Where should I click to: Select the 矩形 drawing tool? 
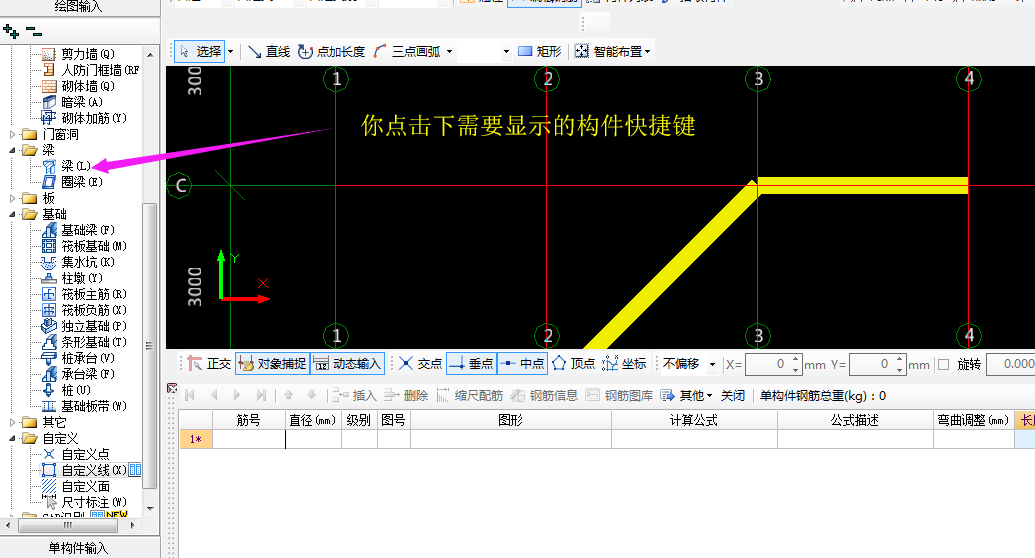point(540,52)
